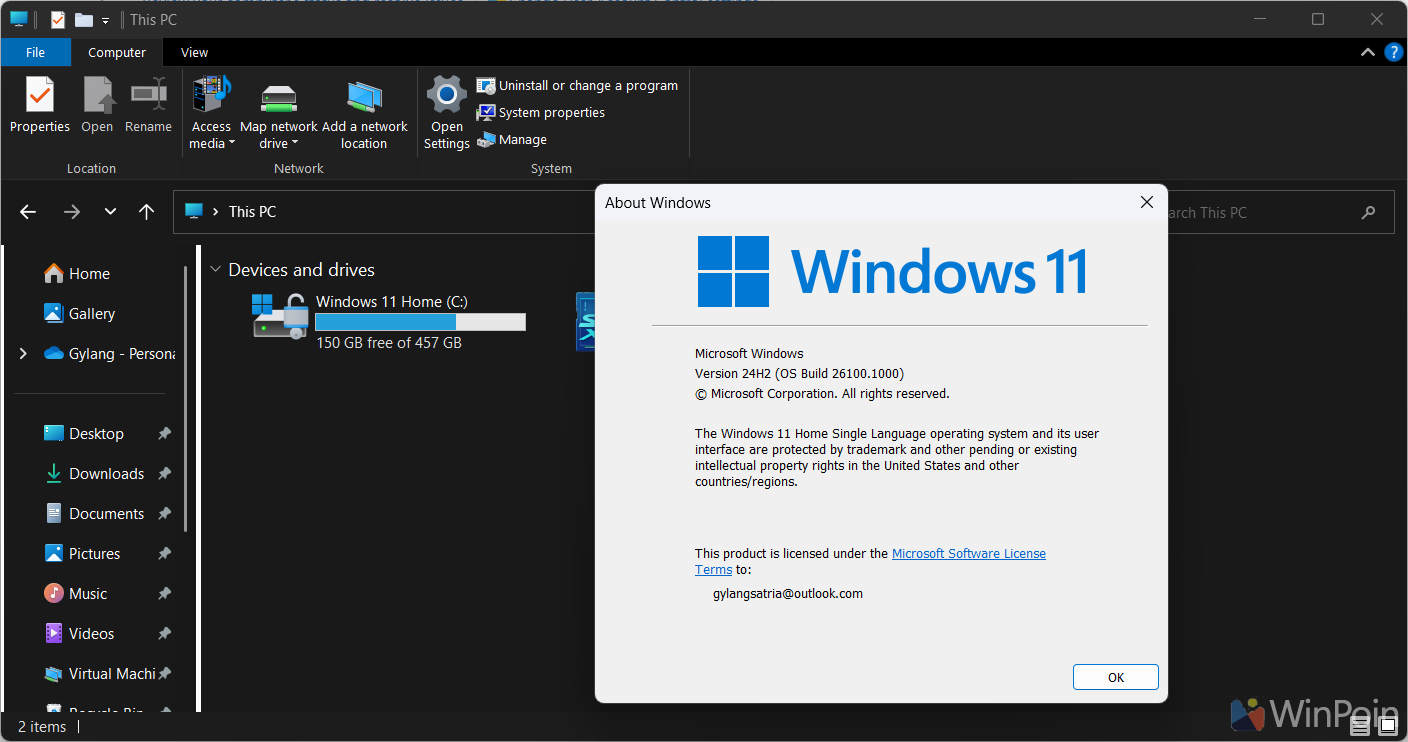
Task: Unpin Pictures using its pin icon
Action: point(164,553)
